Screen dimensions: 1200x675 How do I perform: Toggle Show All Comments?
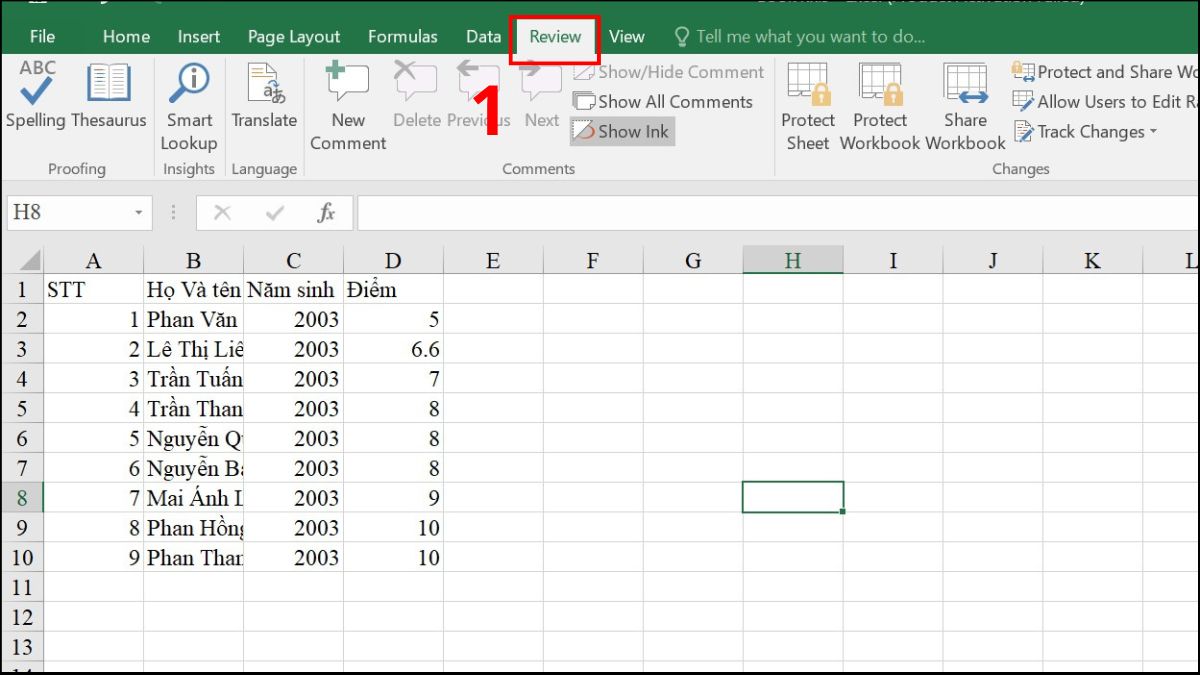coord(664,101)
